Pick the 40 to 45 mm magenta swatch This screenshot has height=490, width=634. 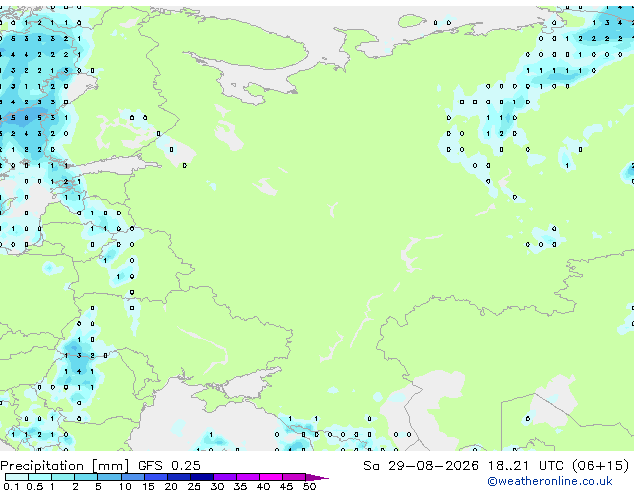(x=271, y=477)
